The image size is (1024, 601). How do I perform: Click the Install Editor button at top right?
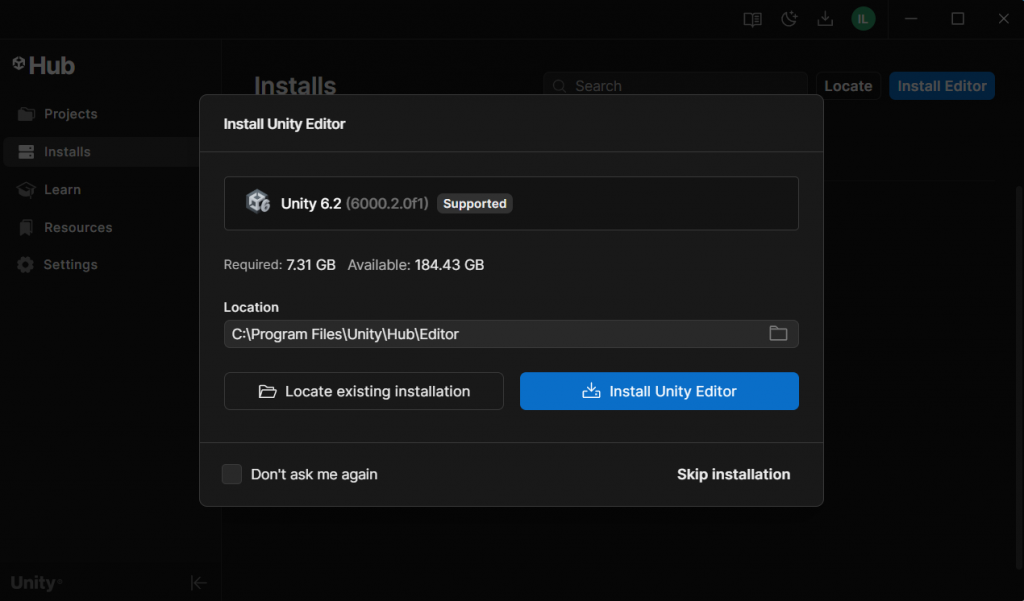click(942, 86)
